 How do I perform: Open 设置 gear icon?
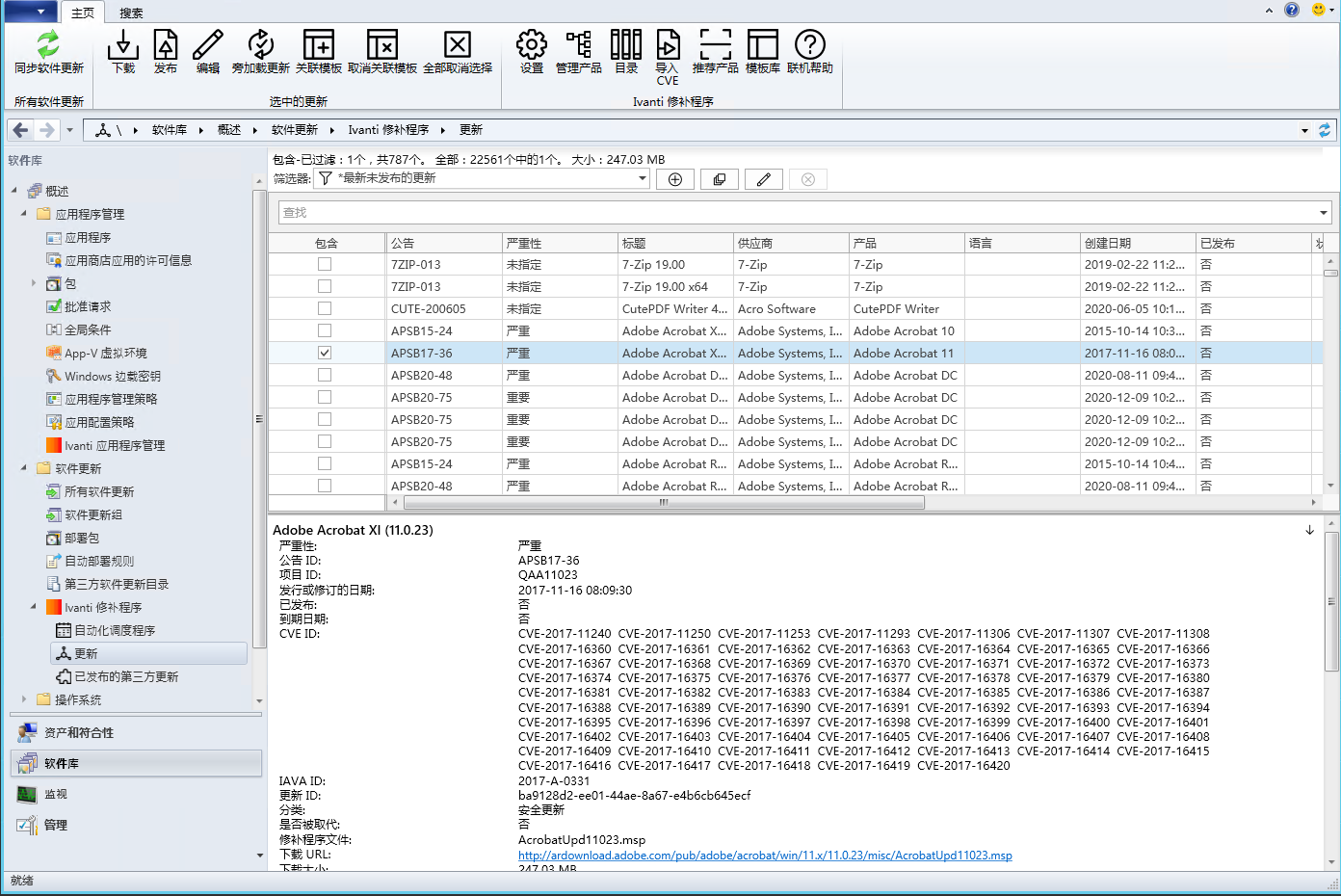[532, 44]
